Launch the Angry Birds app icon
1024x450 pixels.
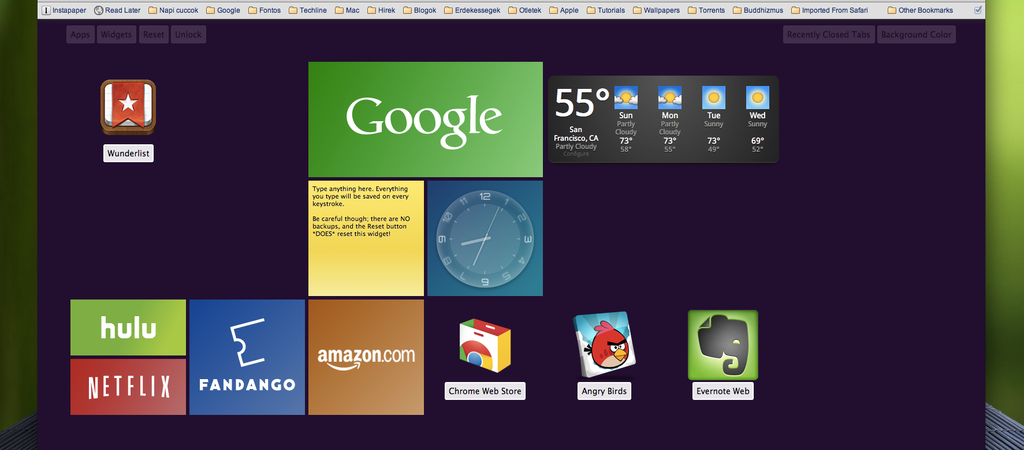(x=604, y=345)
